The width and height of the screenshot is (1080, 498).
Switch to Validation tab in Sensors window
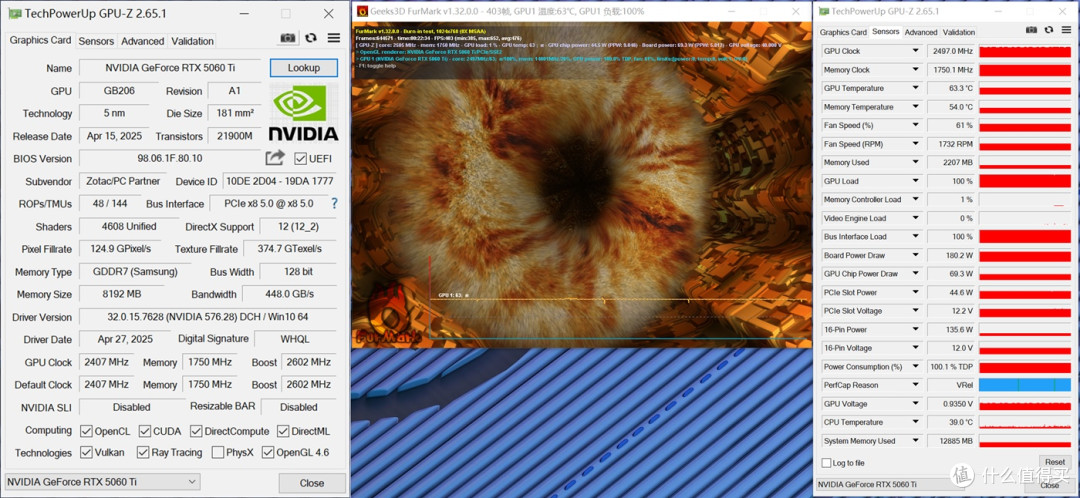coord(959,32)
